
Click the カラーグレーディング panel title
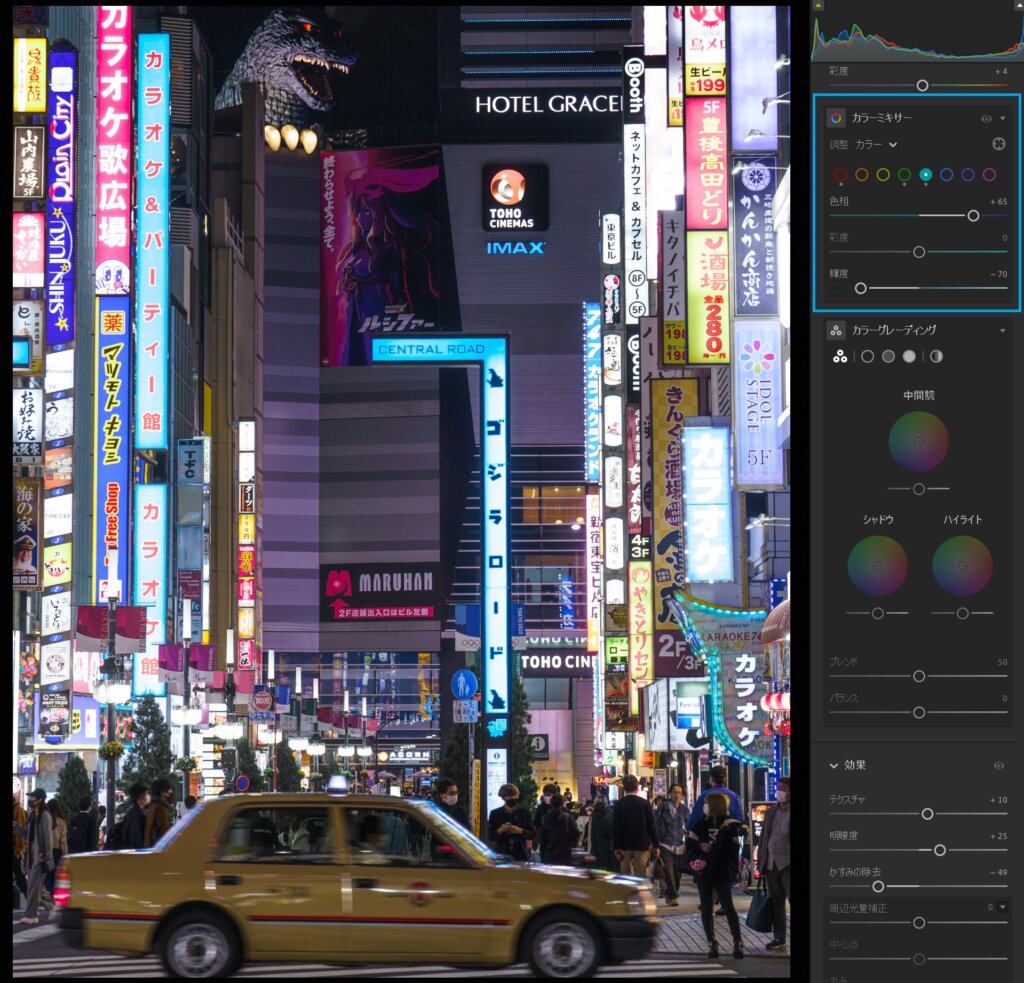pyautogui.click(x=894, y=330)
